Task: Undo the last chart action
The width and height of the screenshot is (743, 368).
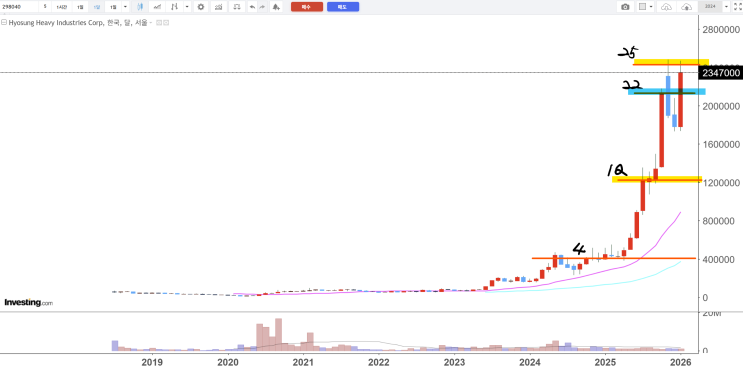Action: [x=252, y=7]
